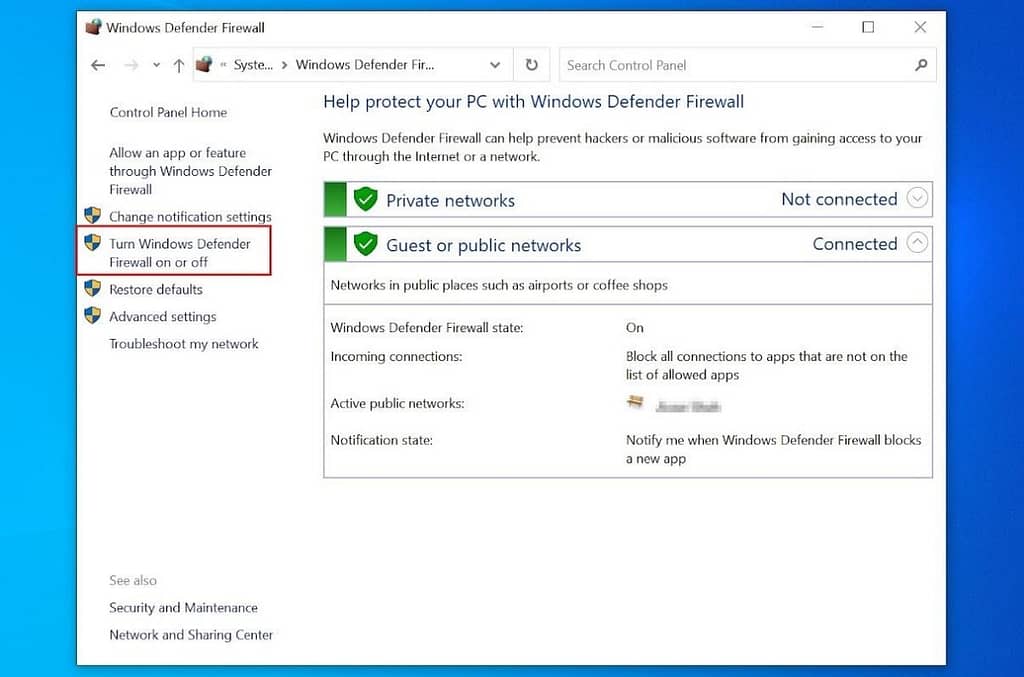Click the shield icon beside Restore defaults

[x=93, y=288]
